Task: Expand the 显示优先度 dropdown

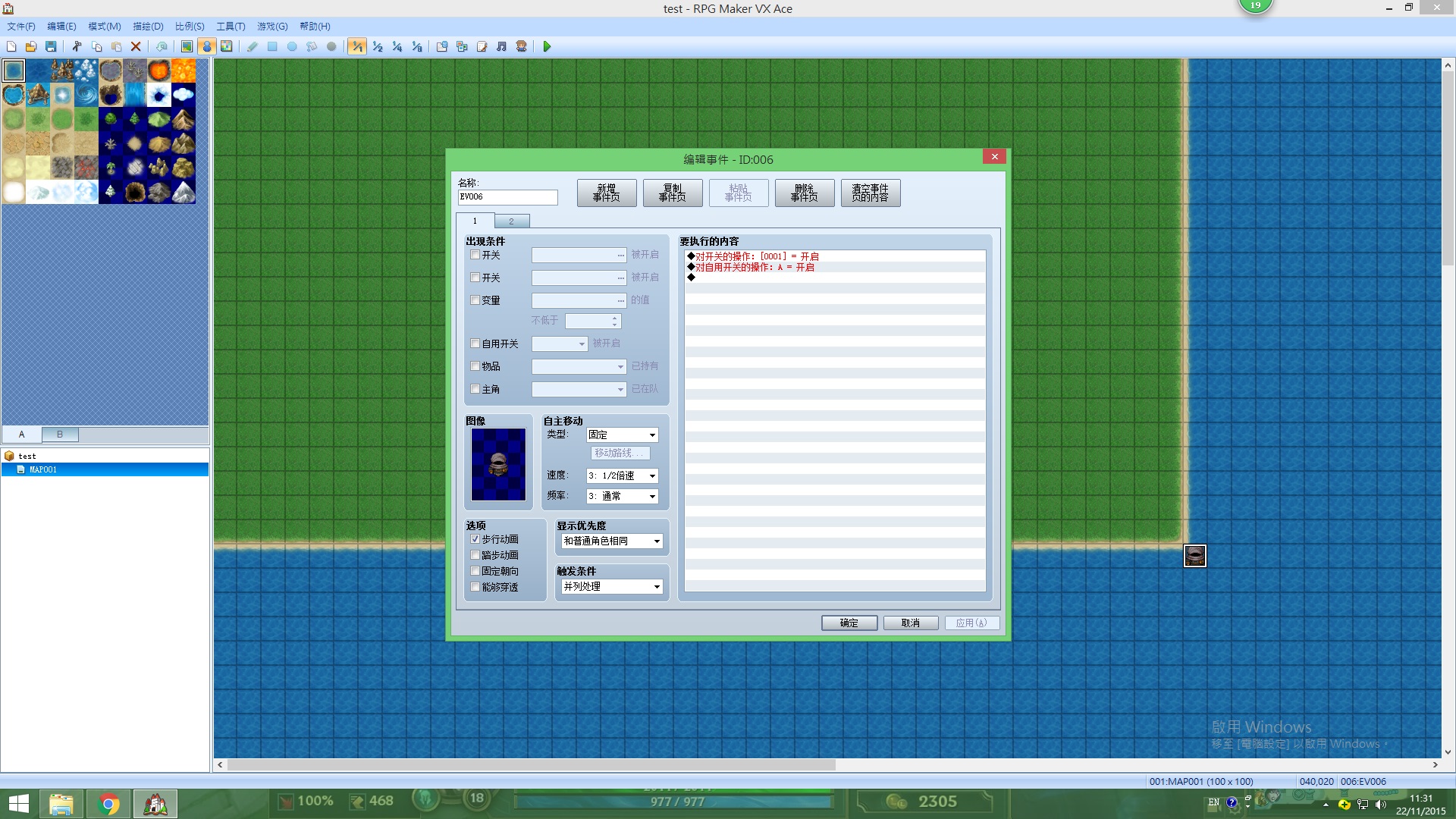Action: [x=612, y=541]
